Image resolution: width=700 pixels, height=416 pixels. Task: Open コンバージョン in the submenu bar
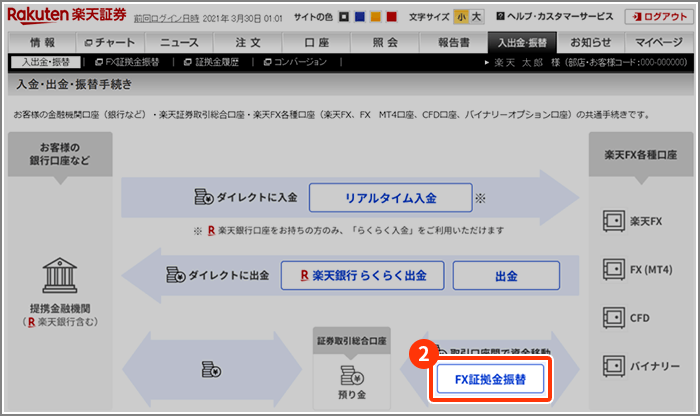[x=296, y=62]
